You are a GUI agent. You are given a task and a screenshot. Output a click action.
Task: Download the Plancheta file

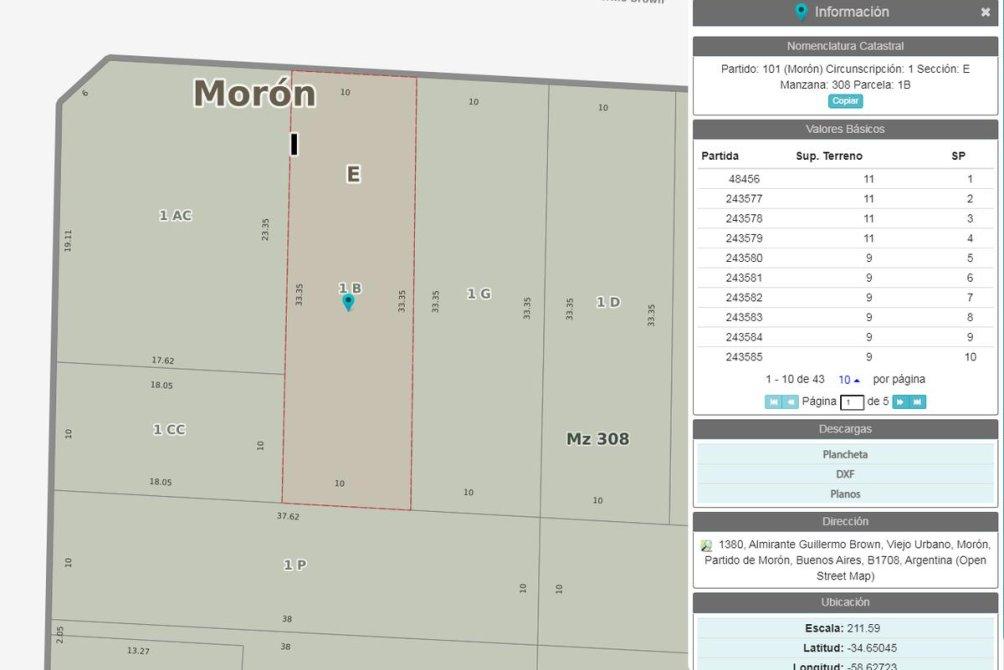click(x=845, y=454)
